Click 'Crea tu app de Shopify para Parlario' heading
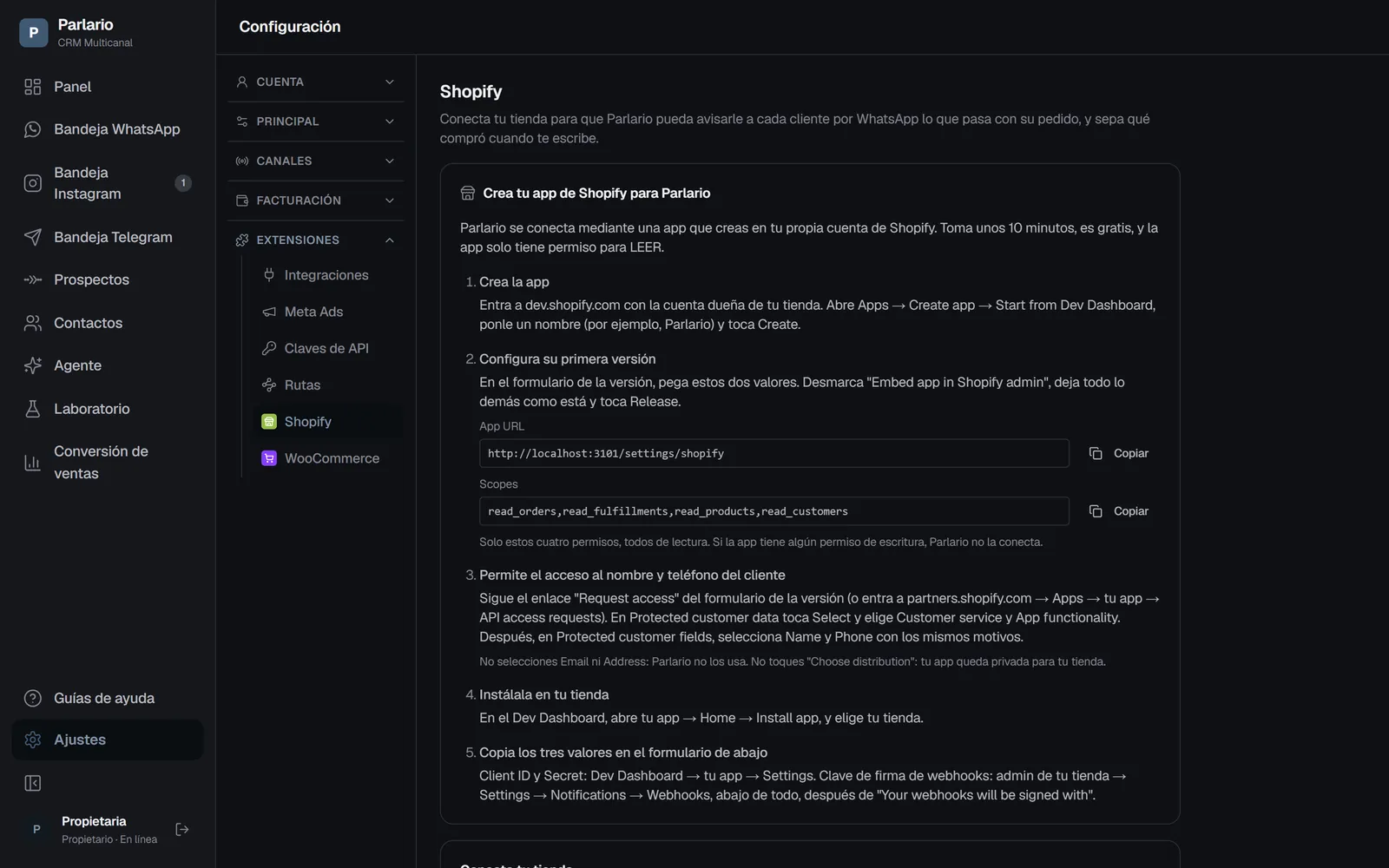Screen dimensions: 1389x868 [x=596, y=194]
